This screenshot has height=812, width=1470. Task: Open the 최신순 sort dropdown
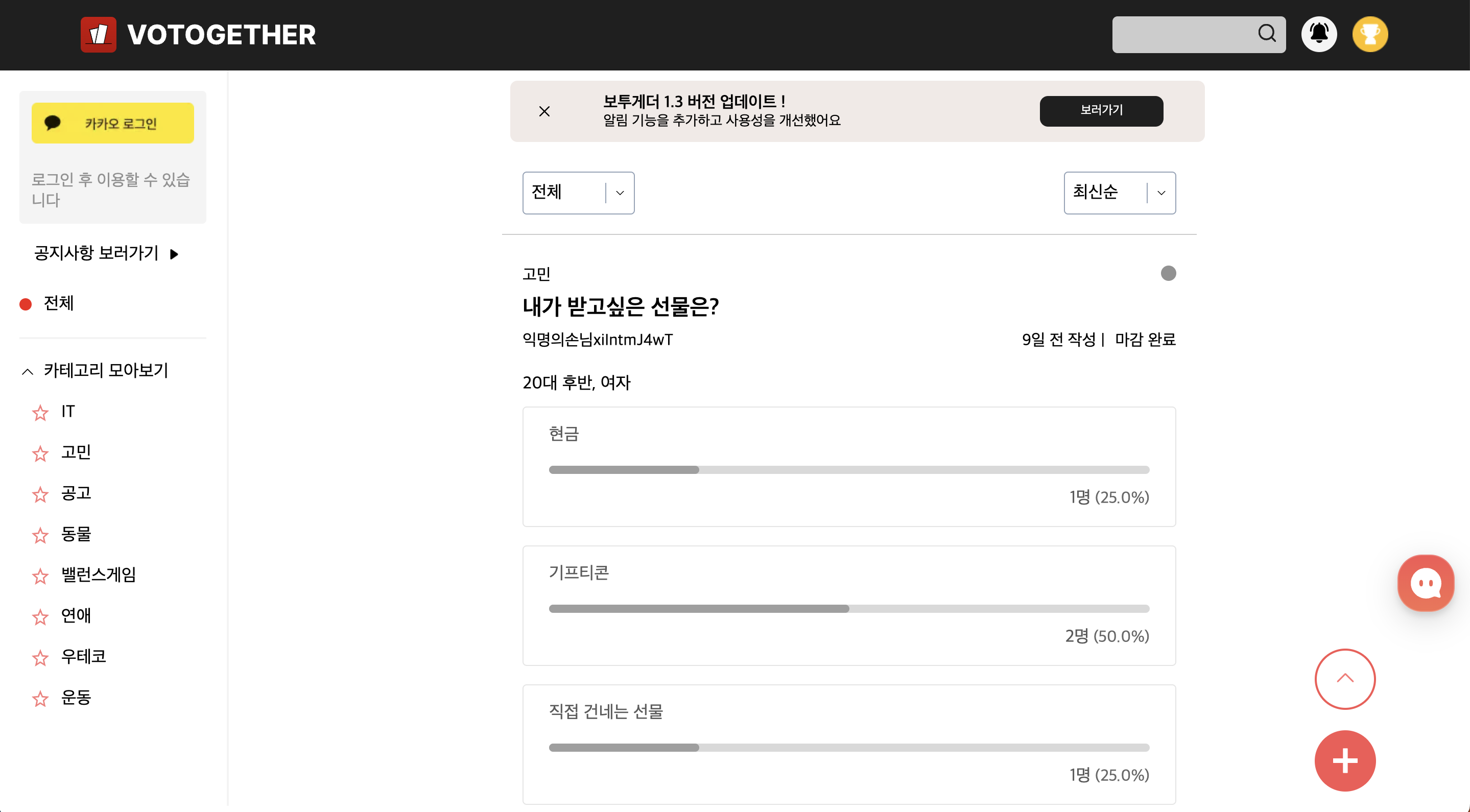coord(1119,193)
